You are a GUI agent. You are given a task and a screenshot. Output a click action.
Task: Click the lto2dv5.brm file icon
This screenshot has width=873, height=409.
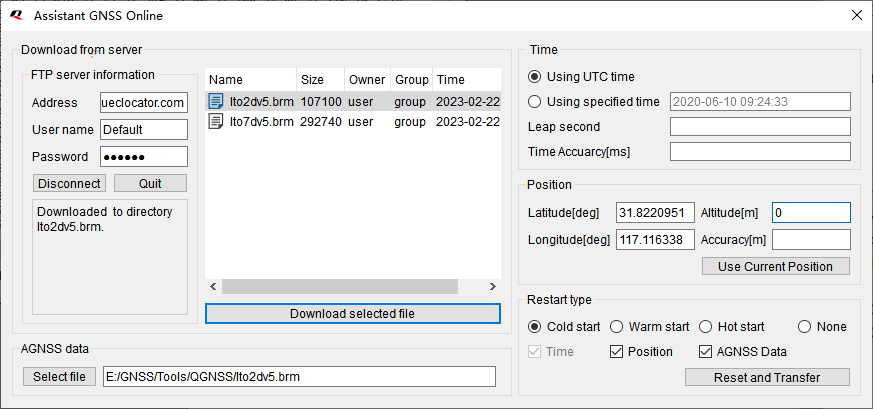pos(215,101)
